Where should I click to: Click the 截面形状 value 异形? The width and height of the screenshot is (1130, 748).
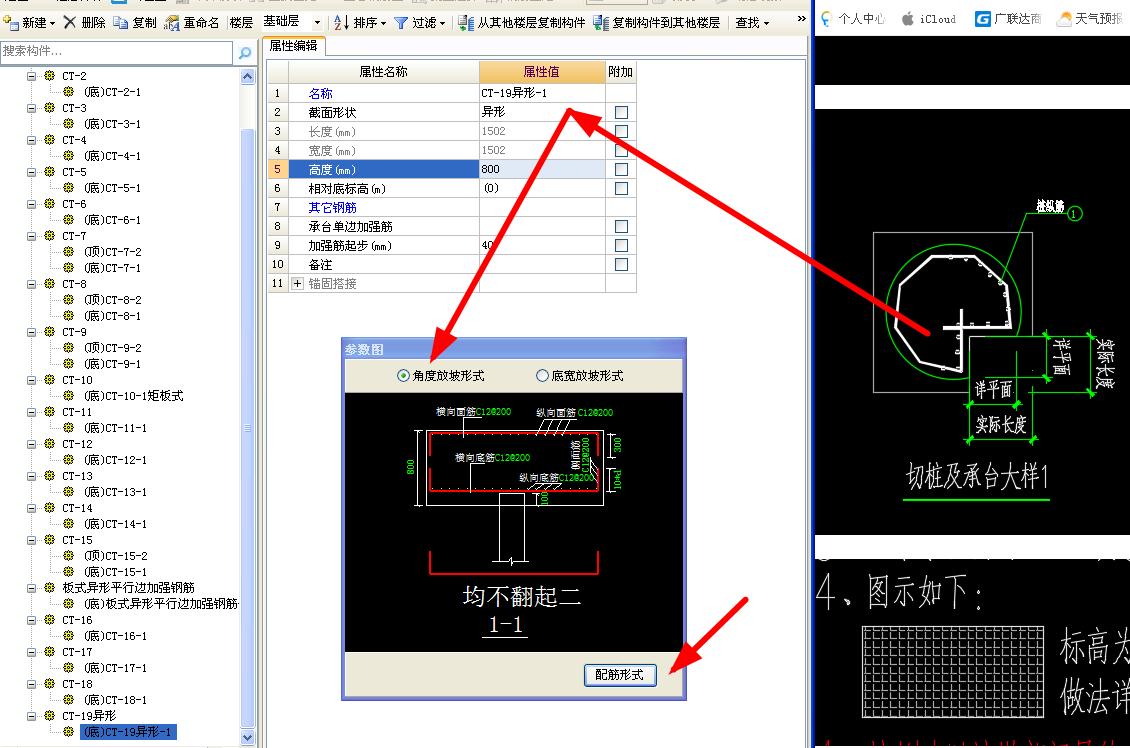(542, 112)
